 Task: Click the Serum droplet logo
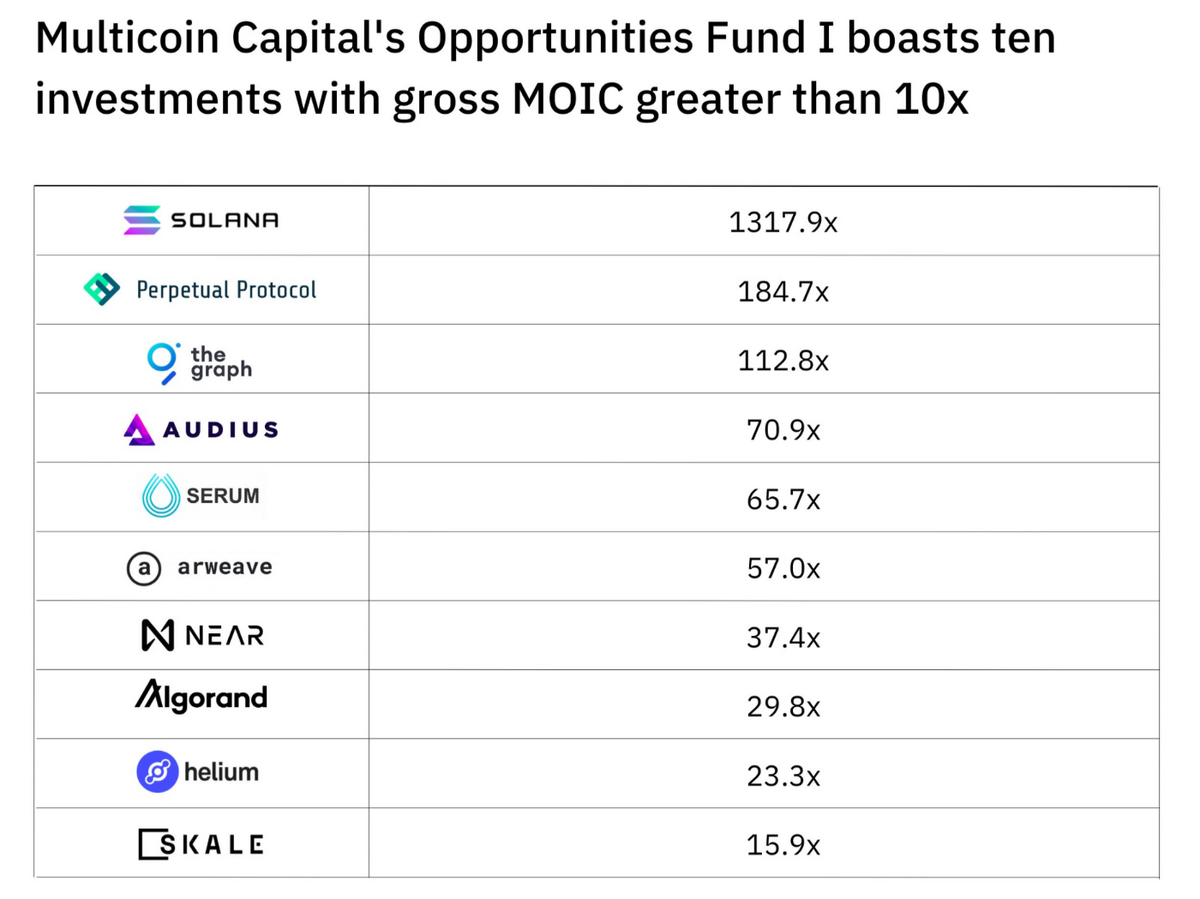coord(160,496)
